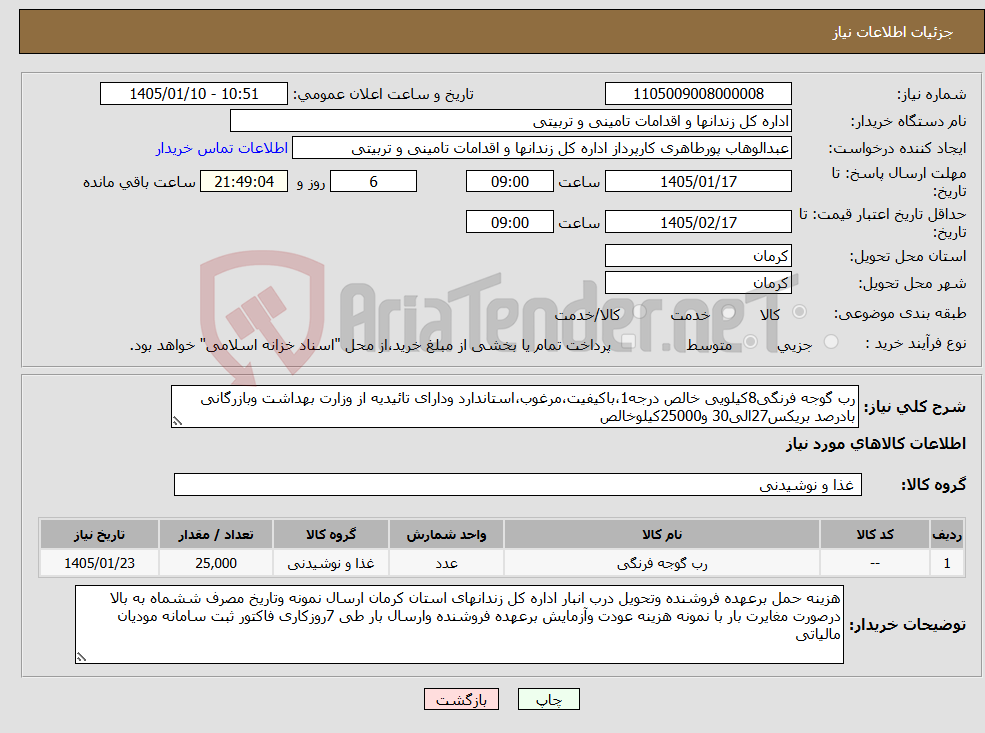Click the row number cell 1

coord(947,563)
